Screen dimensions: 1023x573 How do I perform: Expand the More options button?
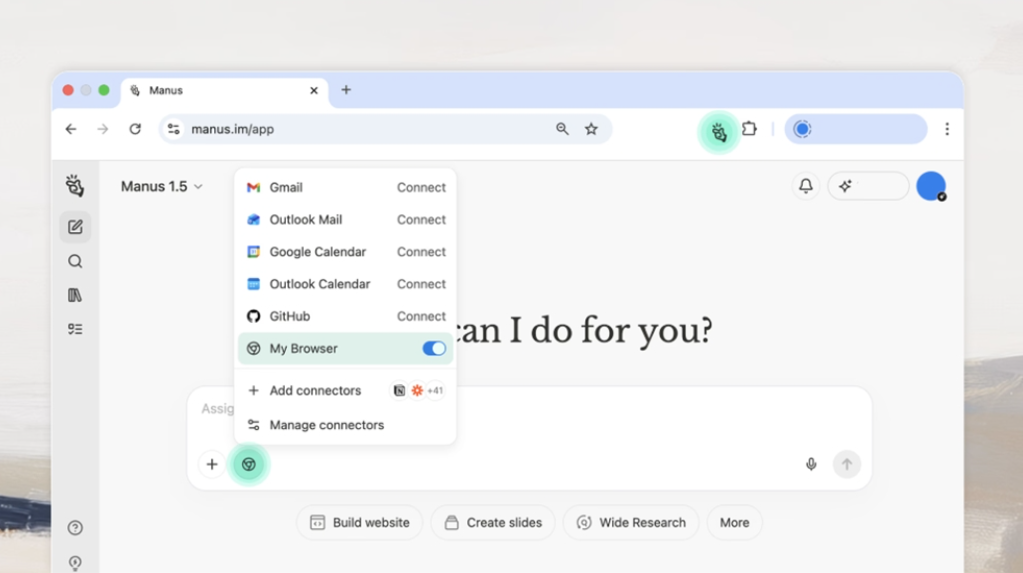[x=734, y=522]
